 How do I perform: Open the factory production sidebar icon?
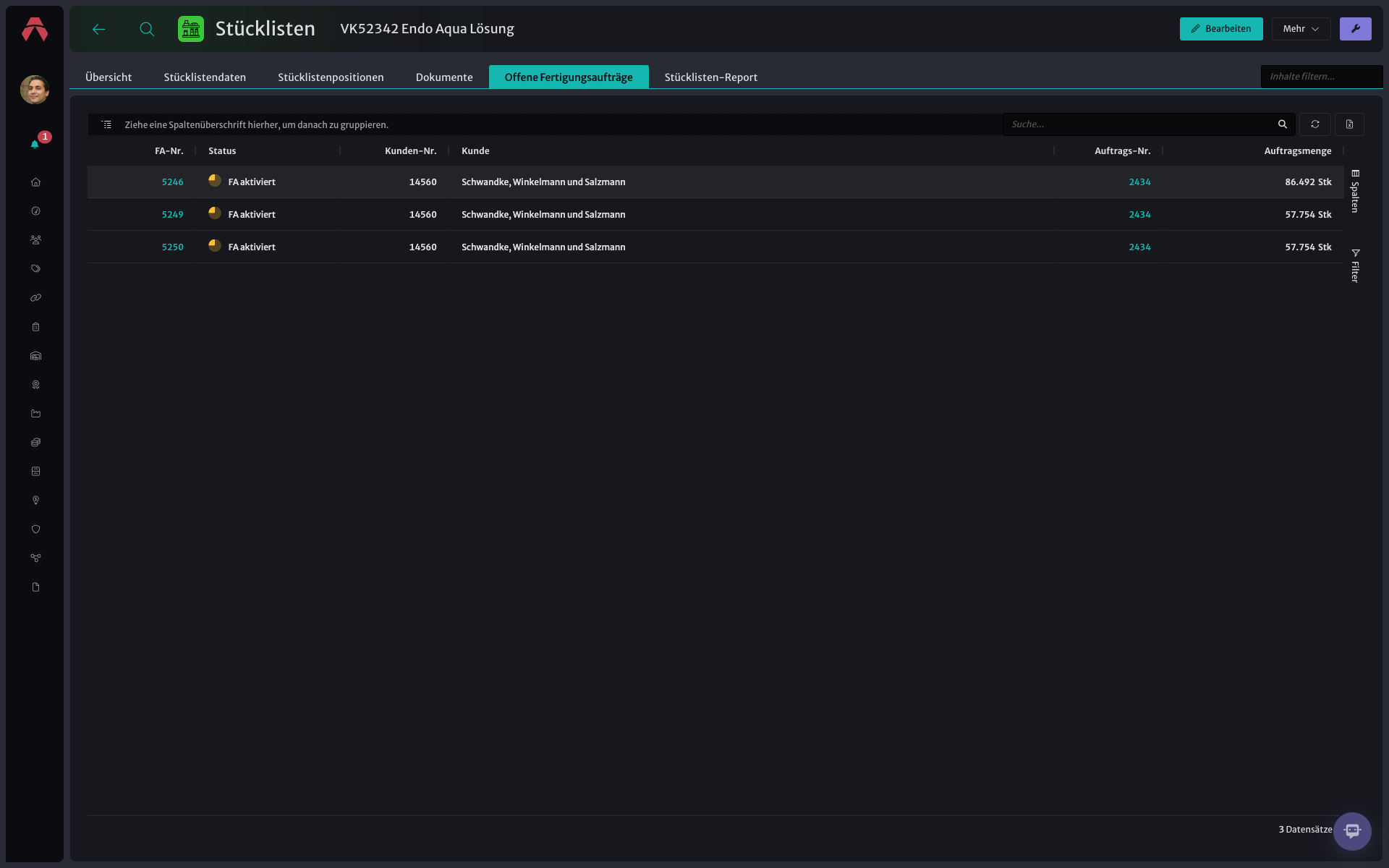pos(35,414)
